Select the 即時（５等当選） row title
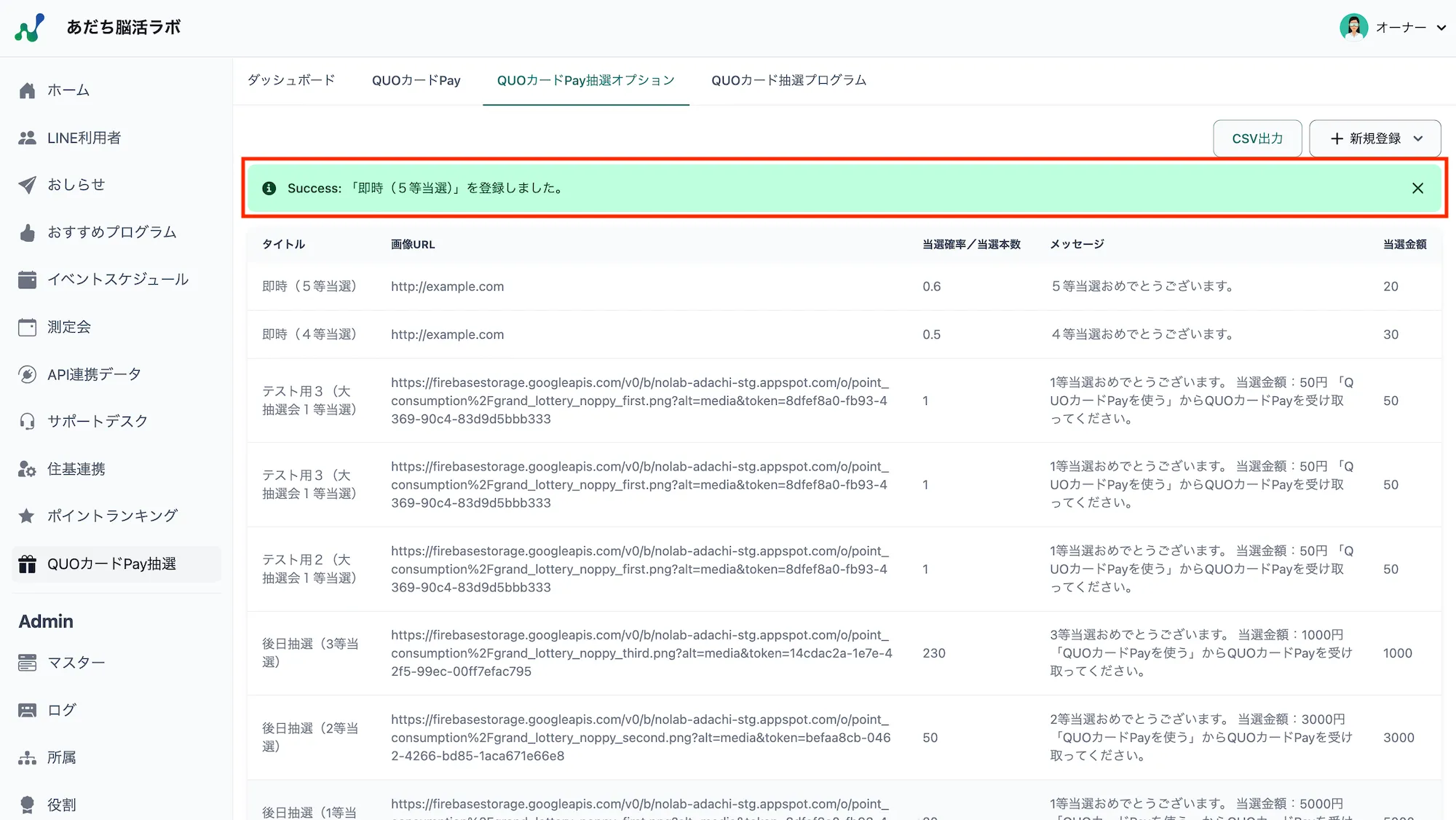1456x820 pixels. pos(309,286)
